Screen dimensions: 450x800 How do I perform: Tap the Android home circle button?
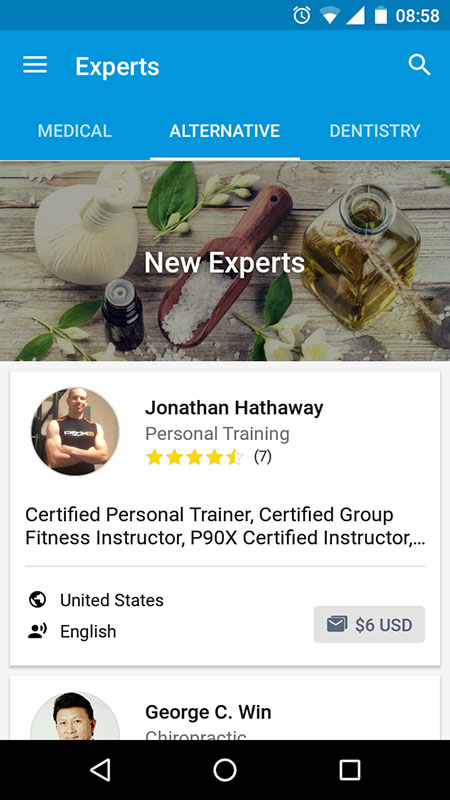pos(224,770)
